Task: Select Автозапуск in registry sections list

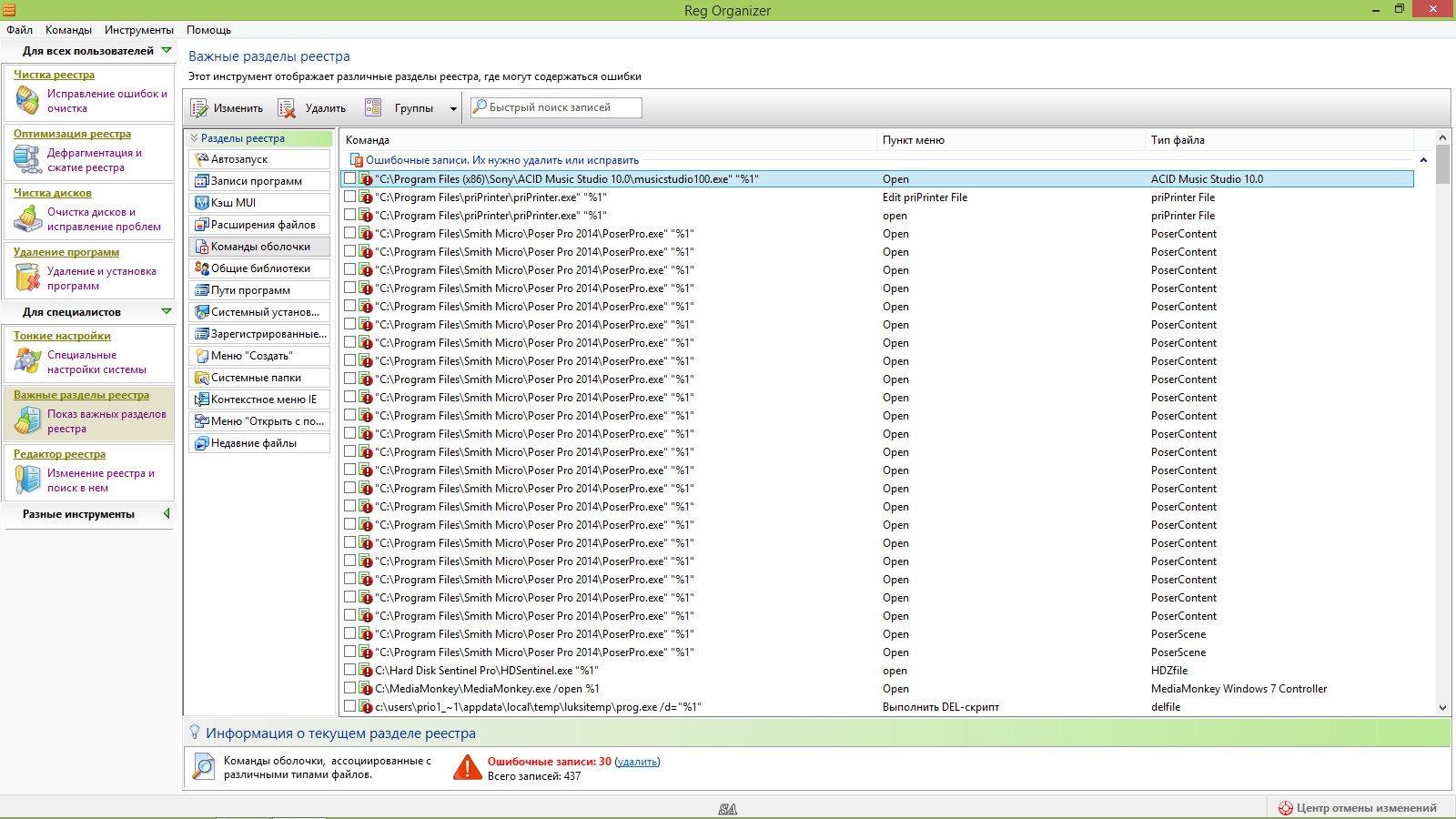Action: coord(259,159)
